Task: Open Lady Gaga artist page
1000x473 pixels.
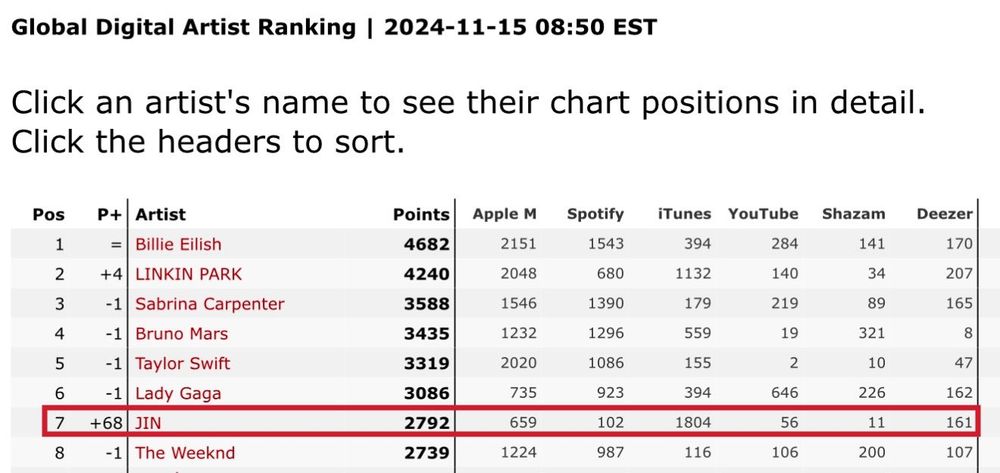Action: point(178,394)
